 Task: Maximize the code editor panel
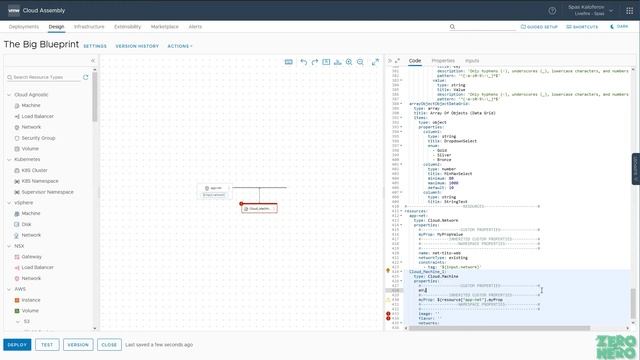[x=397, y=61]
